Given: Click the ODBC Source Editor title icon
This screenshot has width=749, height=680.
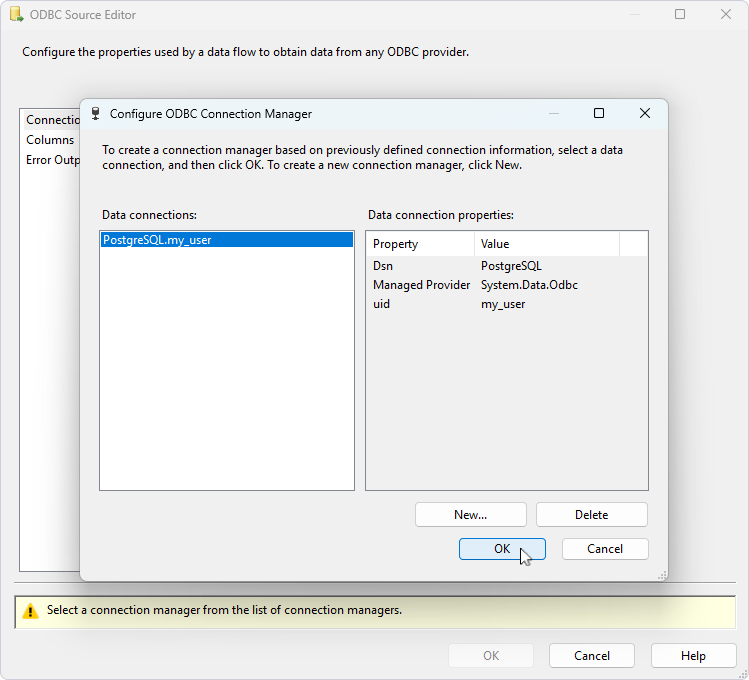Looking at the screenshot, I should point(16,15).
